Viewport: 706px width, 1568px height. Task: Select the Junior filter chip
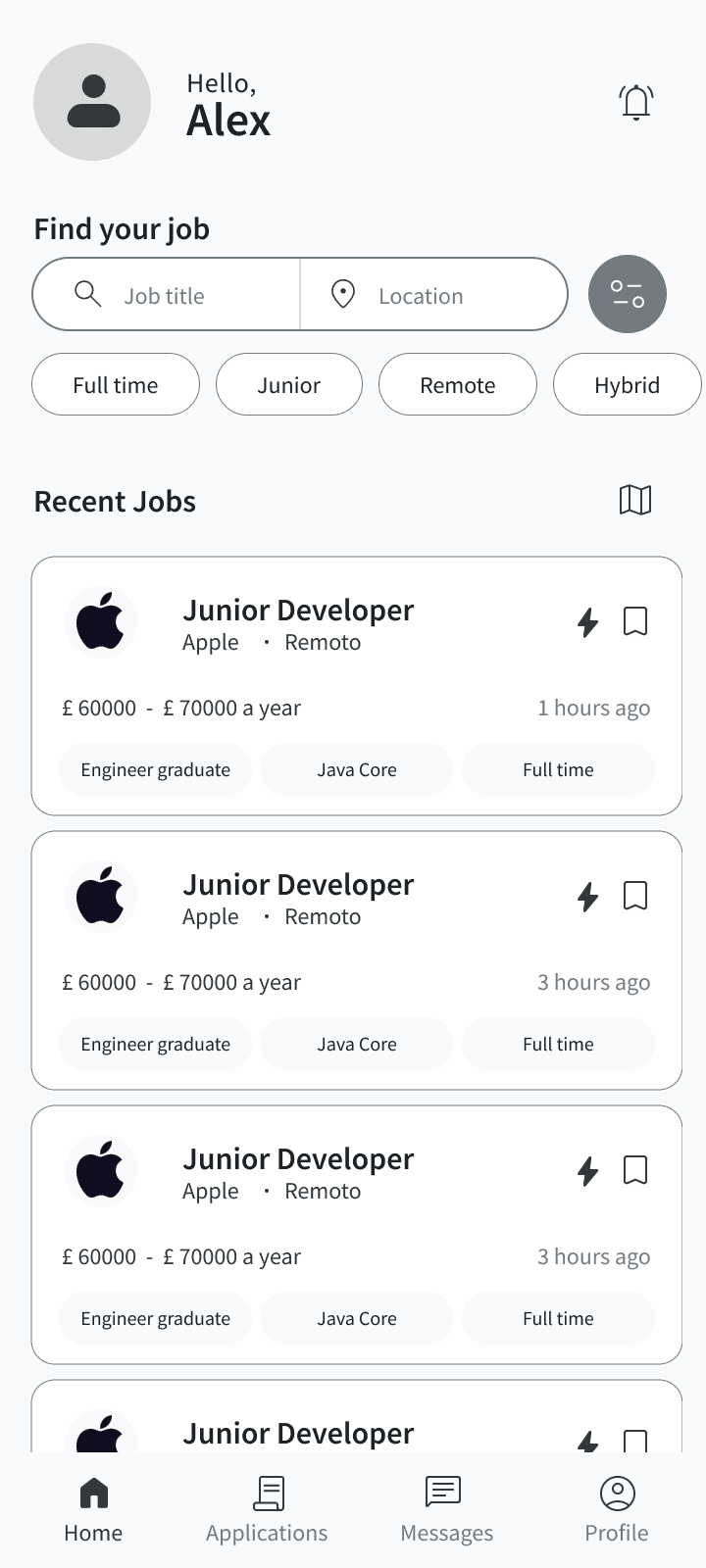tap(289, 385)
